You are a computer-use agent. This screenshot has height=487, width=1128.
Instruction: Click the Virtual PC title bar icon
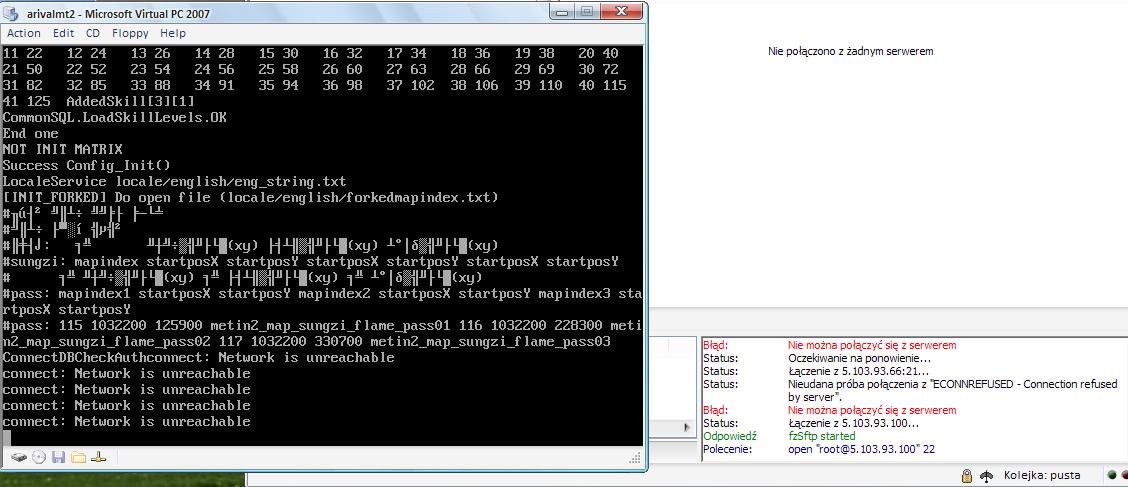point(12,13)
